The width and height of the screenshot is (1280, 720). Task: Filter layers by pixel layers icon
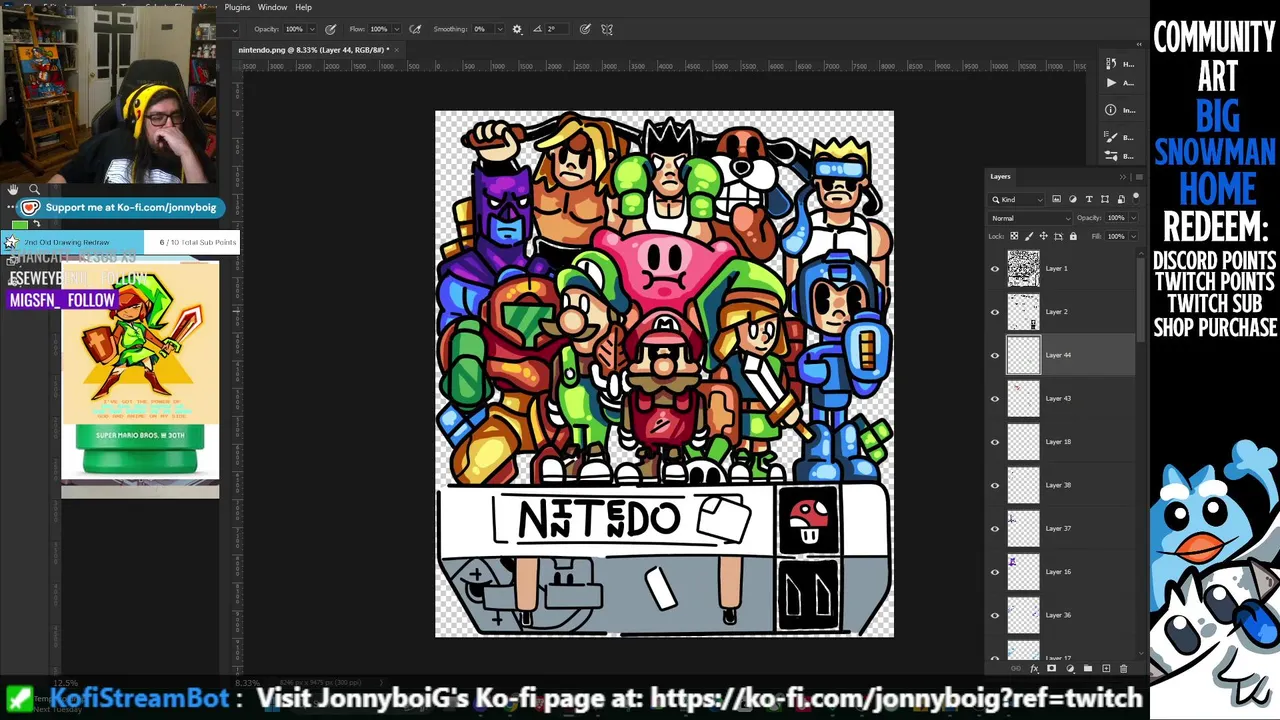point(1056,199)
